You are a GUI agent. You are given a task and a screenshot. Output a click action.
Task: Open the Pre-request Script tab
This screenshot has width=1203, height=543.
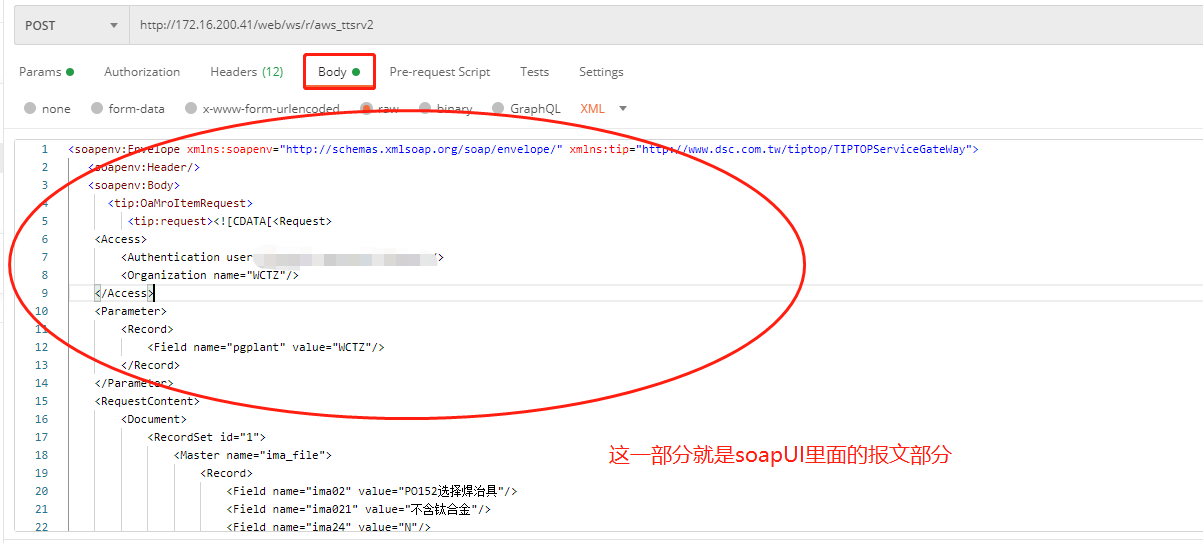click(440, 72)
